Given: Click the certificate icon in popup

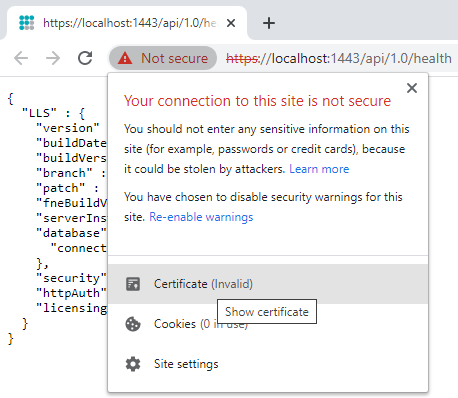Looking at the screenshot, I should pyautogui.click(x=133, y=284).
